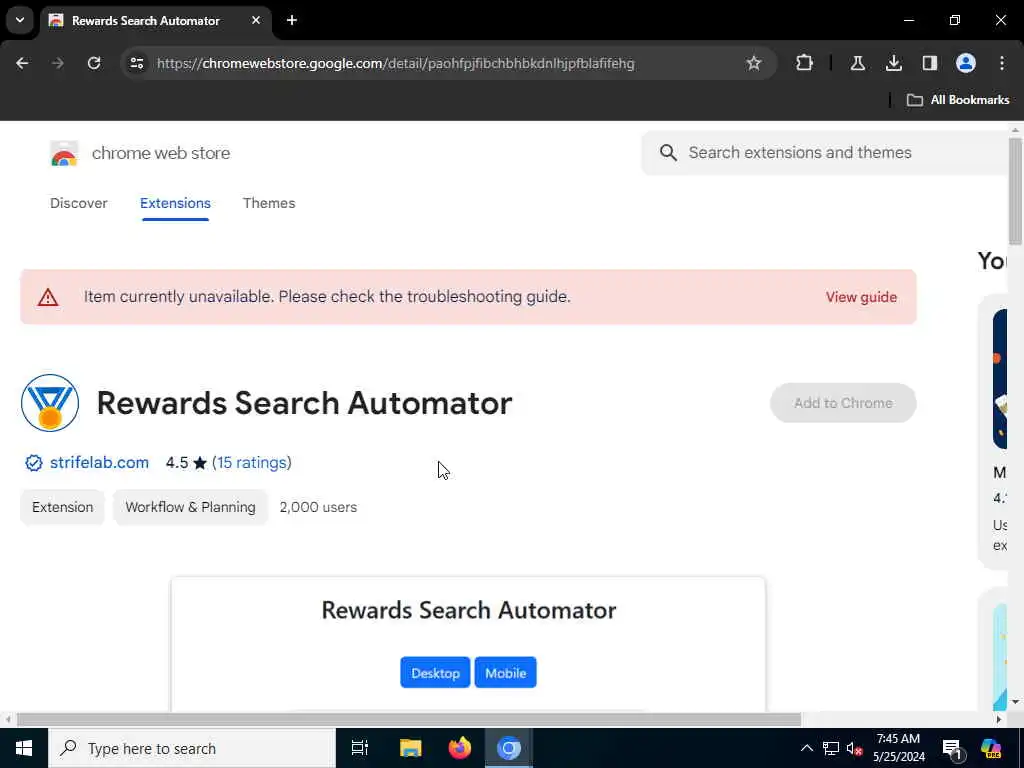The image size is (1024, 768).
Task: Click the scroll right arrow of horizontal scrollbar
Action: coord(999,720)
